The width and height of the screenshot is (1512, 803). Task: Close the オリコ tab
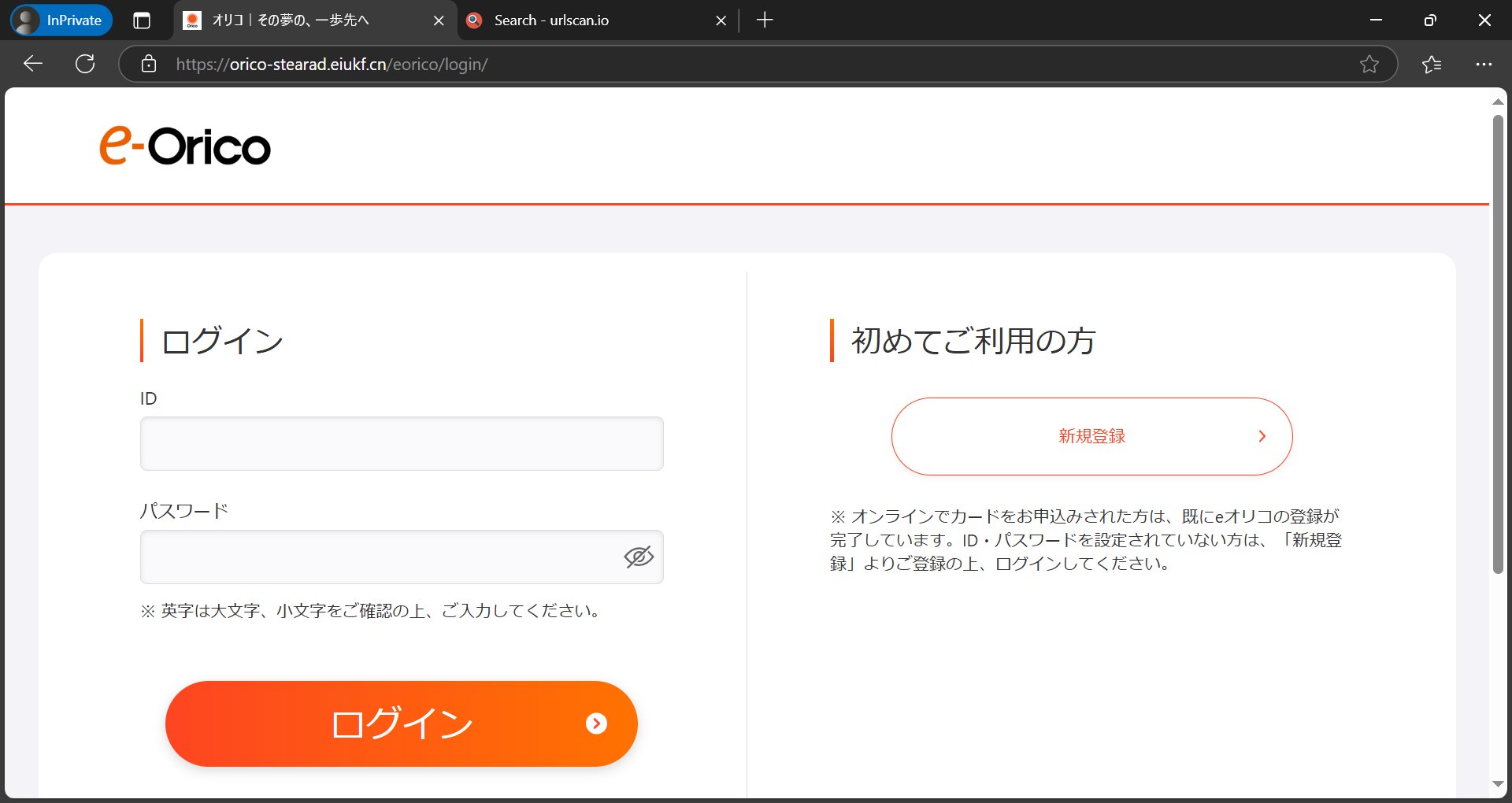[439, 20]
